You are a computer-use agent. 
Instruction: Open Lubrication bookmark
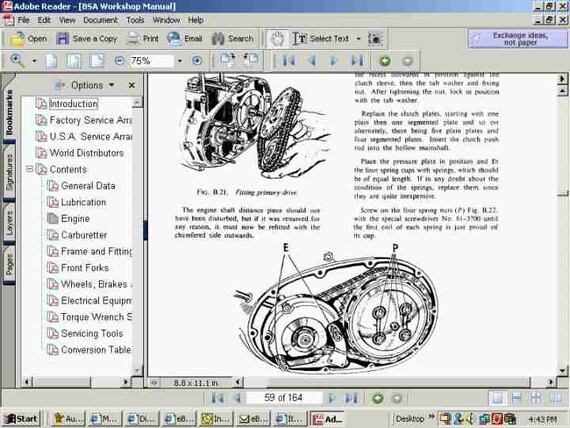(x=84, y=202)
